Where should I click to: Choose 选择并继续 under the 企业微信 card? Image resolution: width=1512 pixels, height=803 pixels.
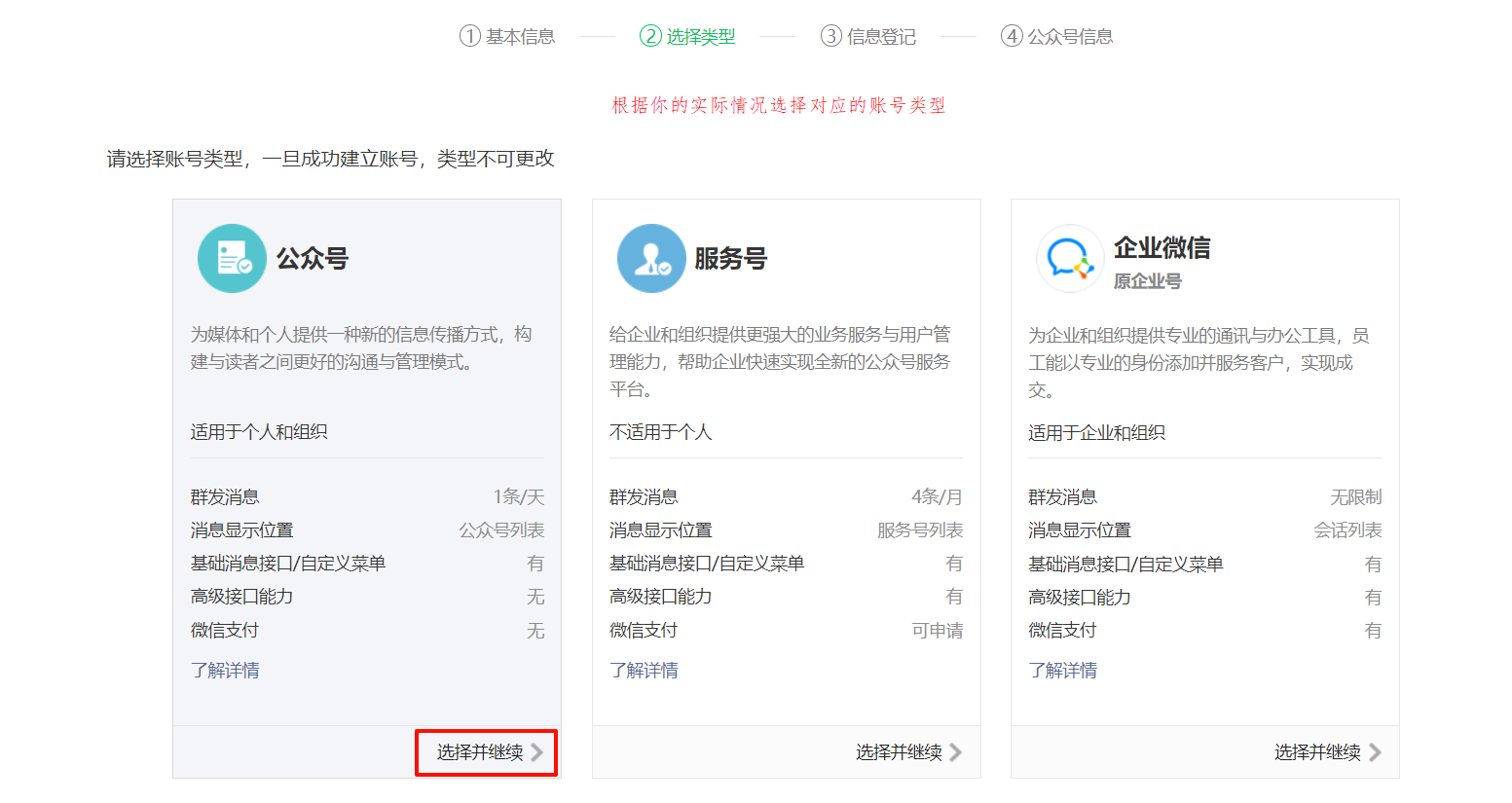[x=1317, y=752]
